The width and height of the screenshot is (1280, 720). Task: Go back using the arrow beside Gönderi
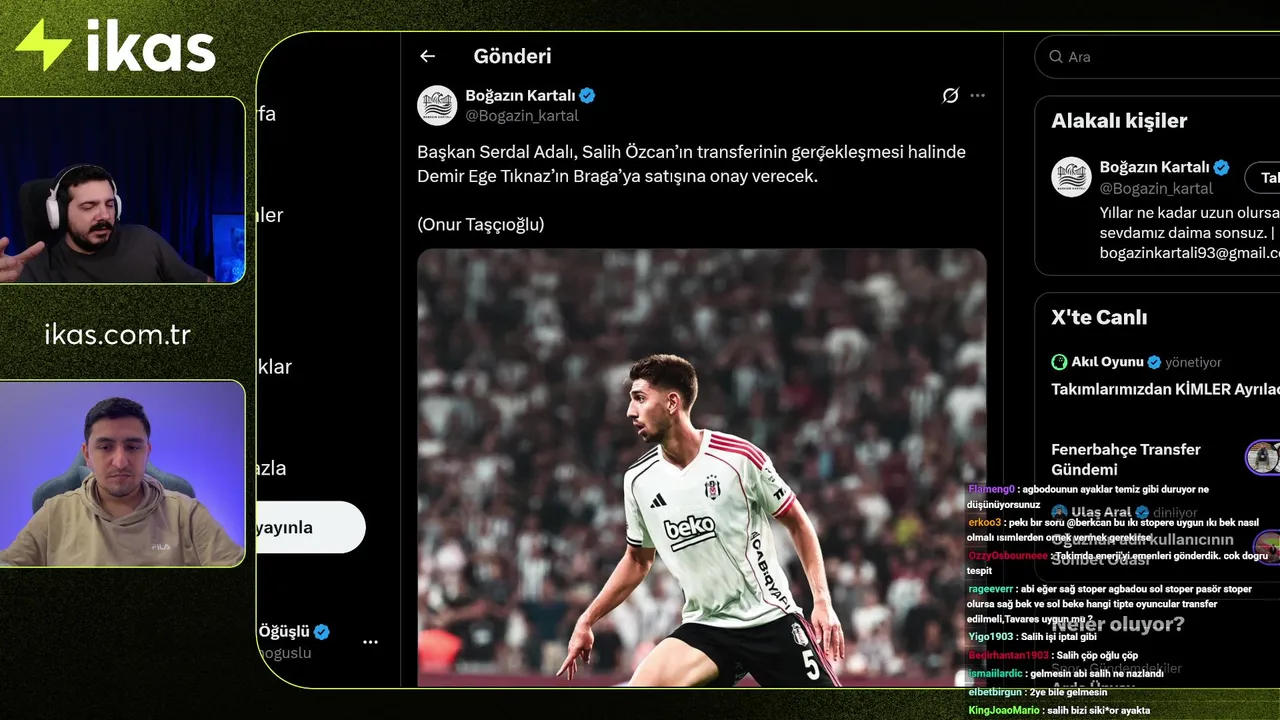(427, 57)
